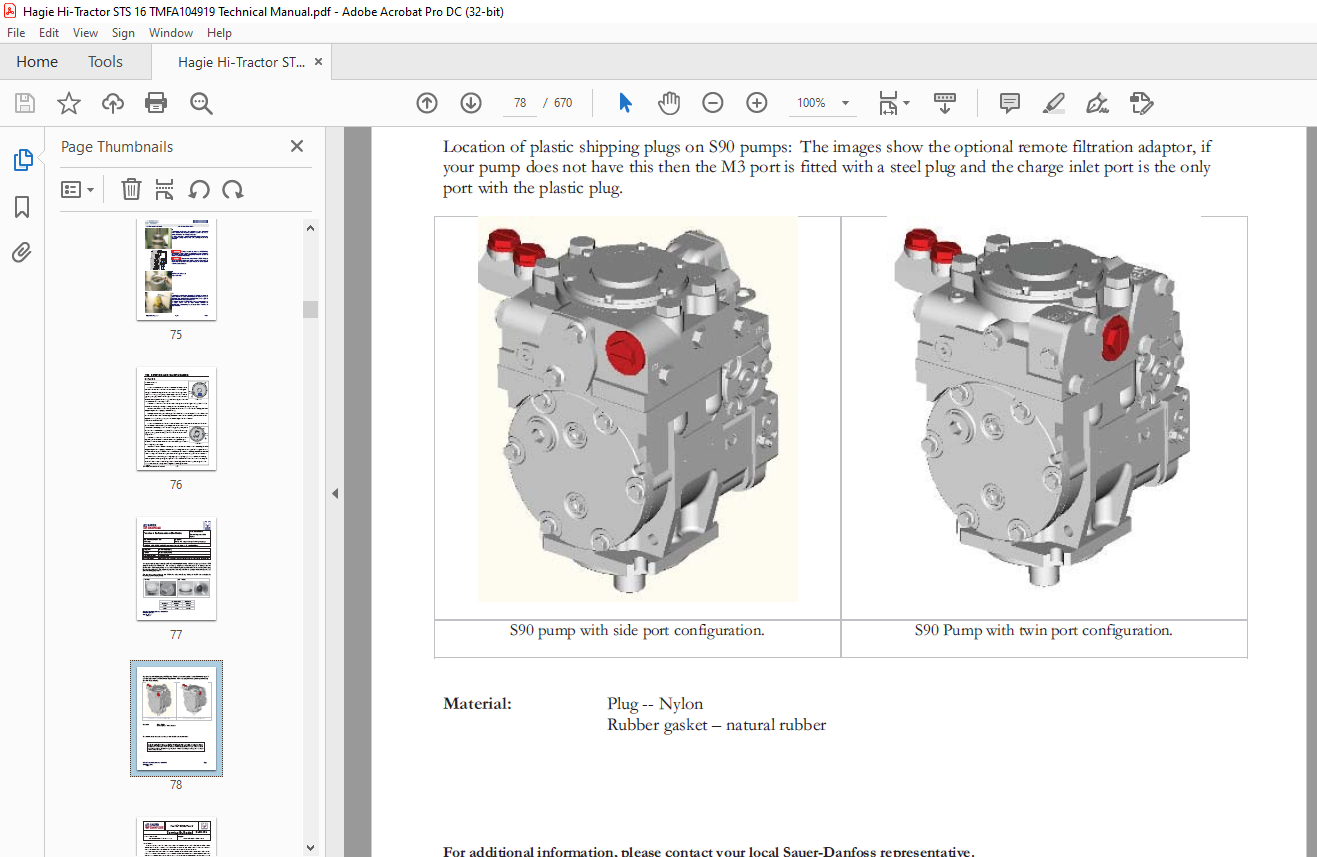Close the Hagie Hi-Tractor document tab
This screenshot has width=1317, height=857.
[x=318, y=62]
